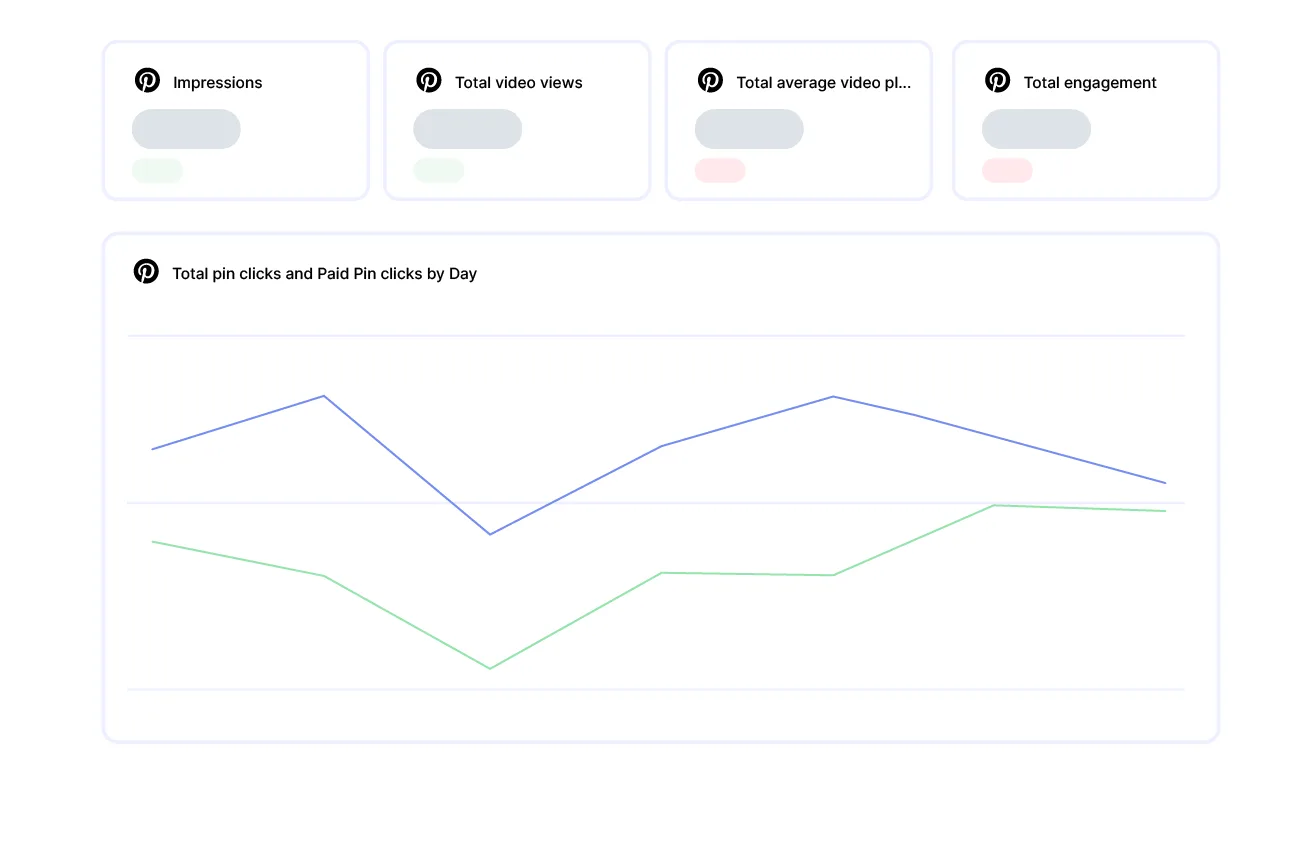Click the green line in the pin clicks chart

662,573
